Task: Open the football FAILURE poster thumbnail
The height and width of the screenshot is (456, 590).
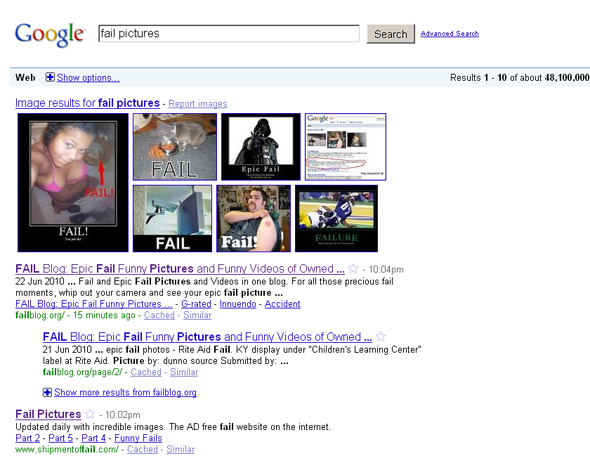Action: tap(336, 218)
